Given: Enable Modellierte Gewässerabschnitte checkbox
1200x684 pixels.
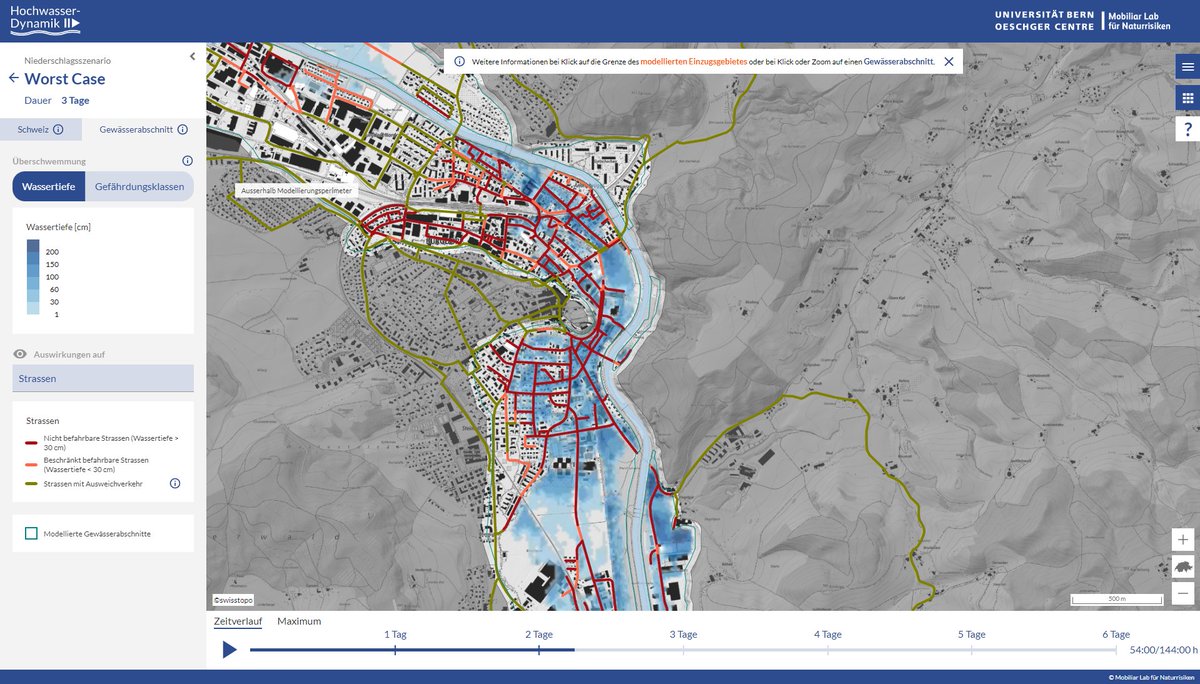Looking at the screenshot, I should click(31, 534).
